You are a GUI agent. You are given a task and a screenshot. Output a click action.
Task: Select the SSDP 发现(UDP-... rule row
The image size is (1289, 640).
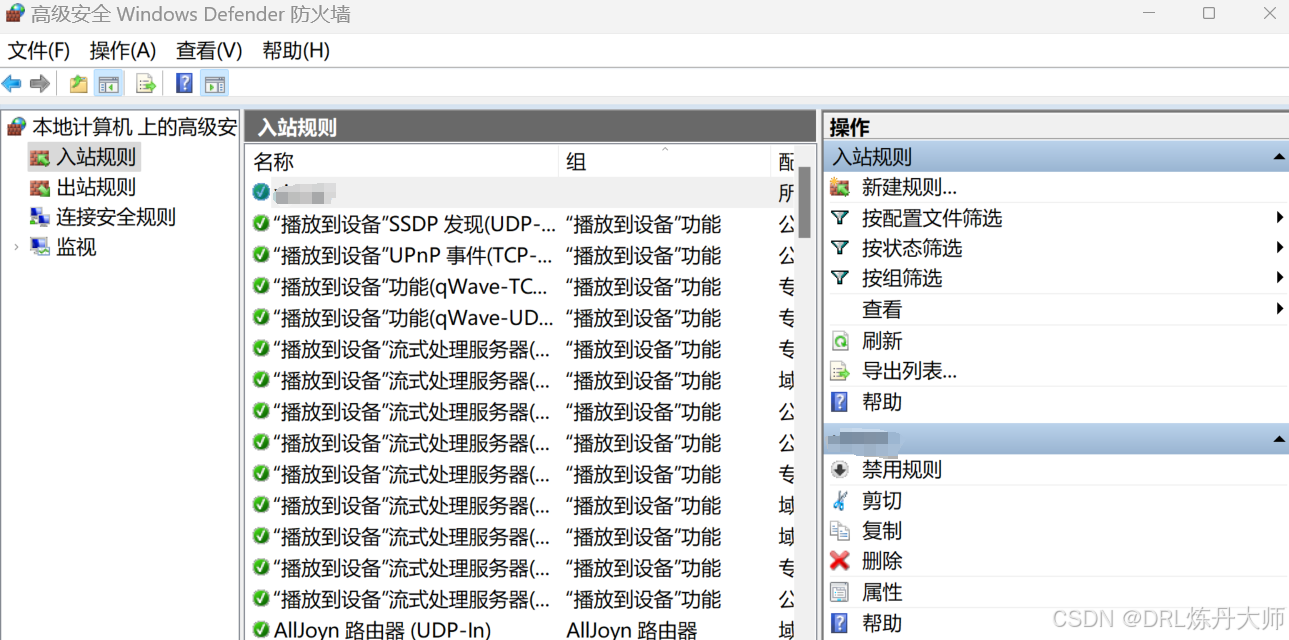click(521, 225)
